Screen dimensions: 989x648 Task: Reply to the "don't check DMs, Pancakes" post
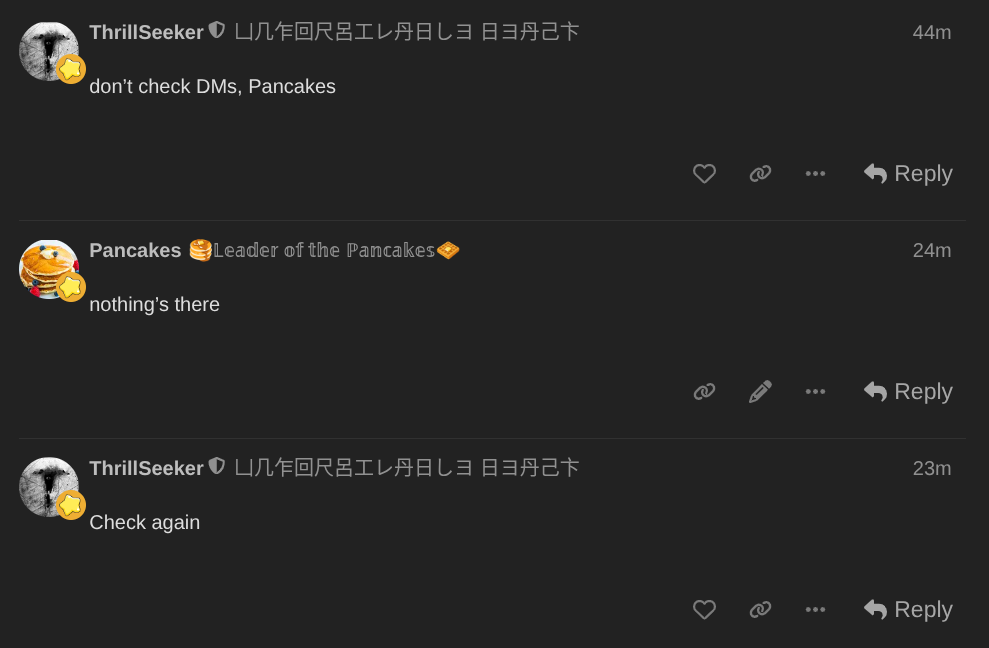(x=908, y=174)
